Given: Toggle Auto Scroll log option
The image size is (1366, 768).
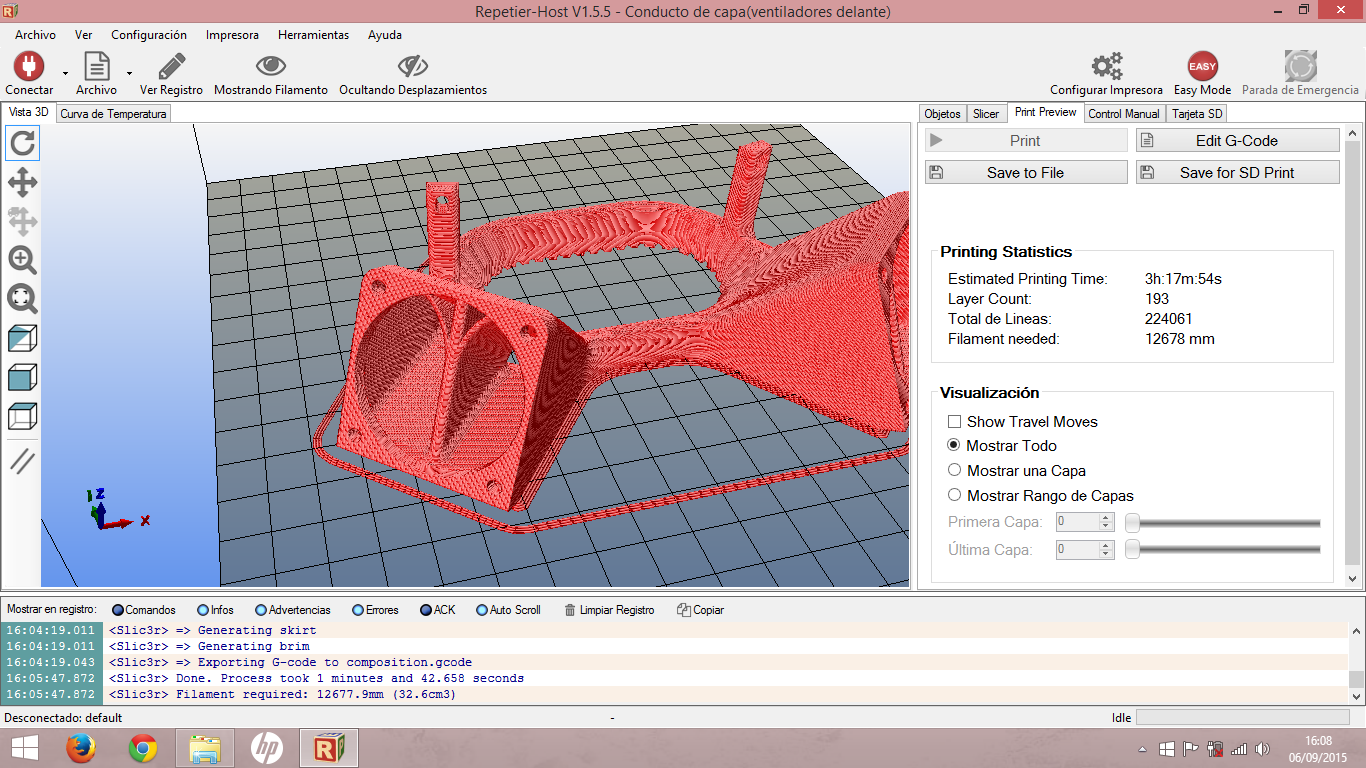Looking at the screenshot, I should pyautogui.click(x=508, y=610).
